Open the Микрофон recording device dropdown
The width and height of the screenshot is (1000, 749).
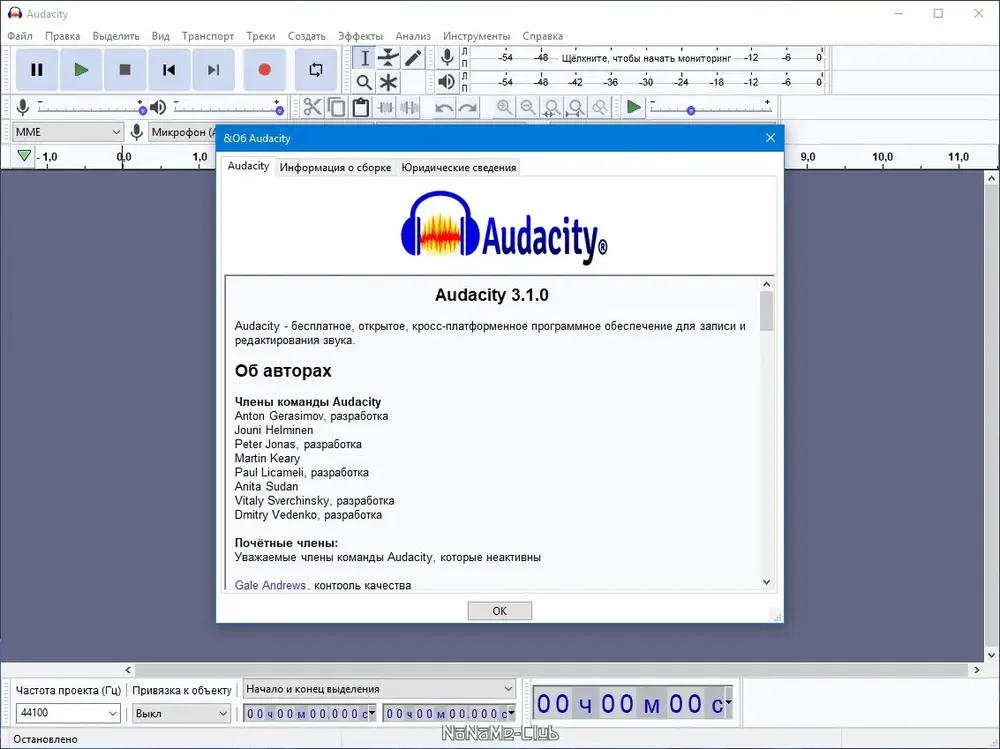182,132
